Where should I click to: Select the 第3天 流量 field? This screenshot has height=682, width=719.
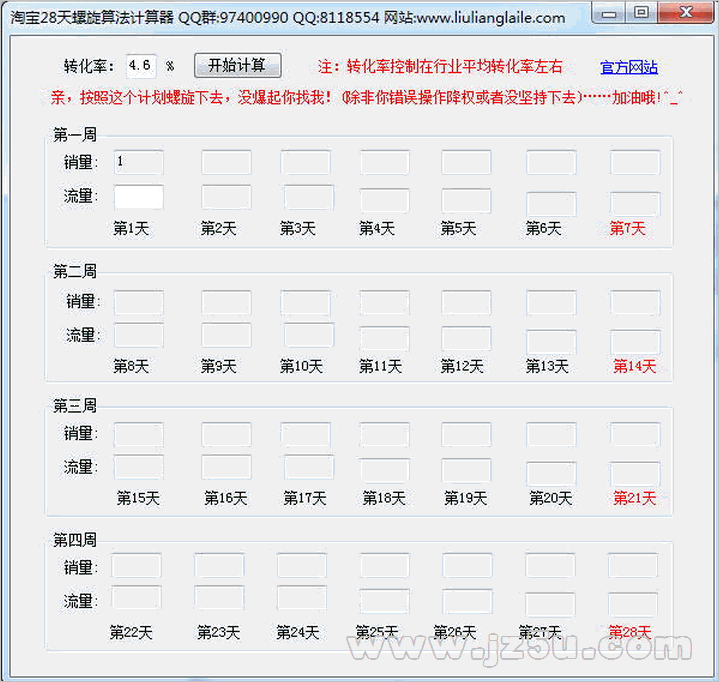pos(309,197)
